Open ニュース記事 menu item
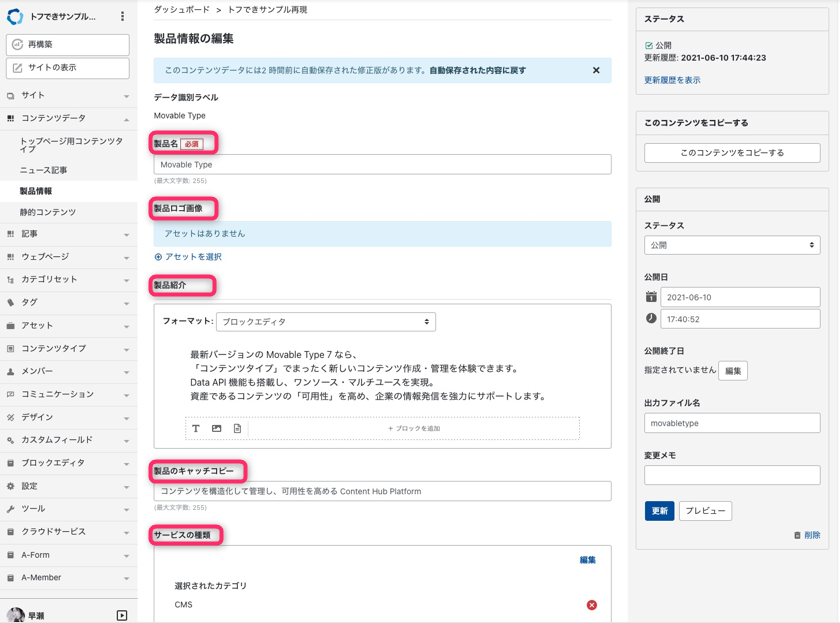 [43, 170]
